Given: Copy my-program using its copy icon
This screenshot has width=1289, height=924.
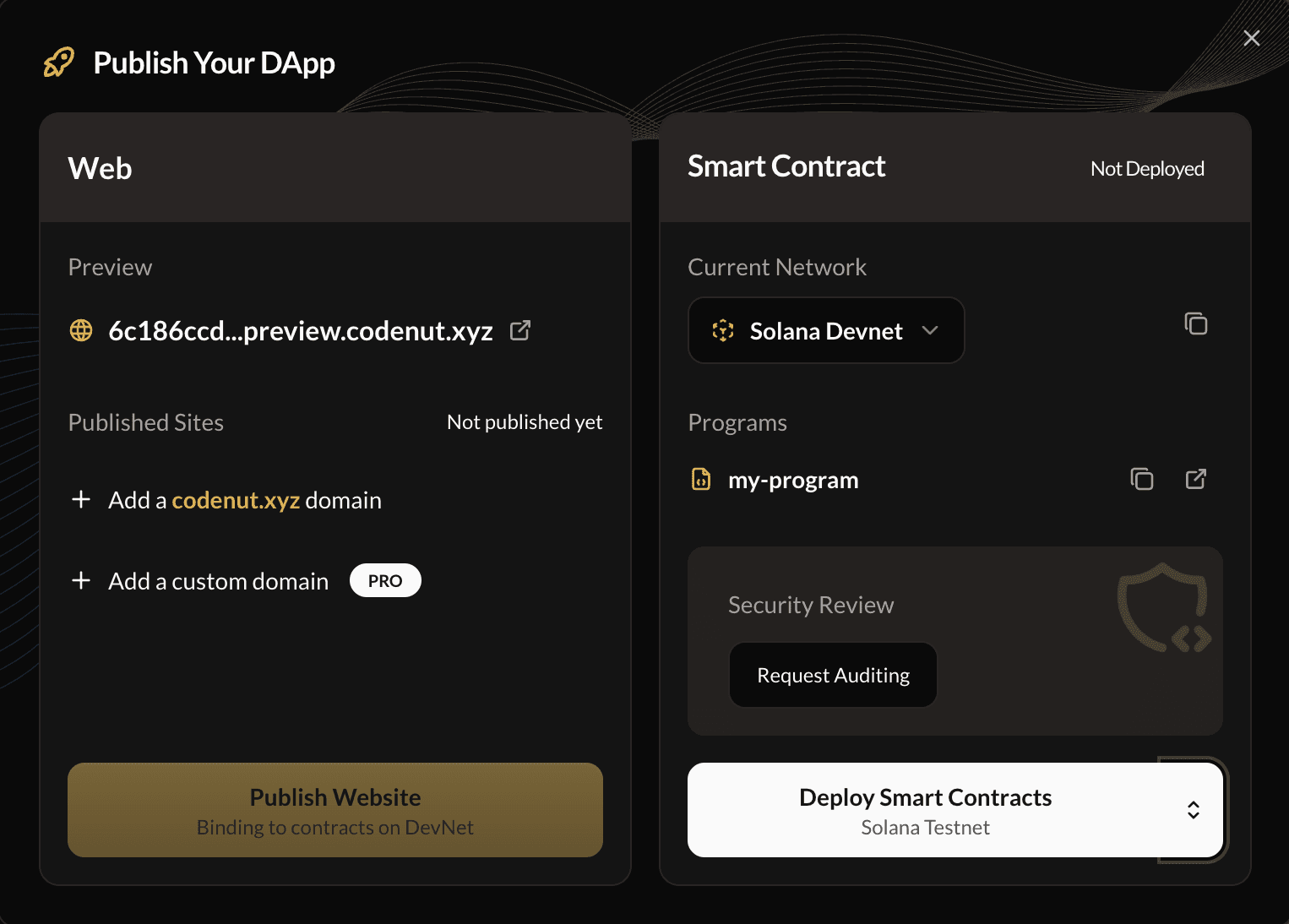Looking at the screenshot, I should click(1142, 479).
